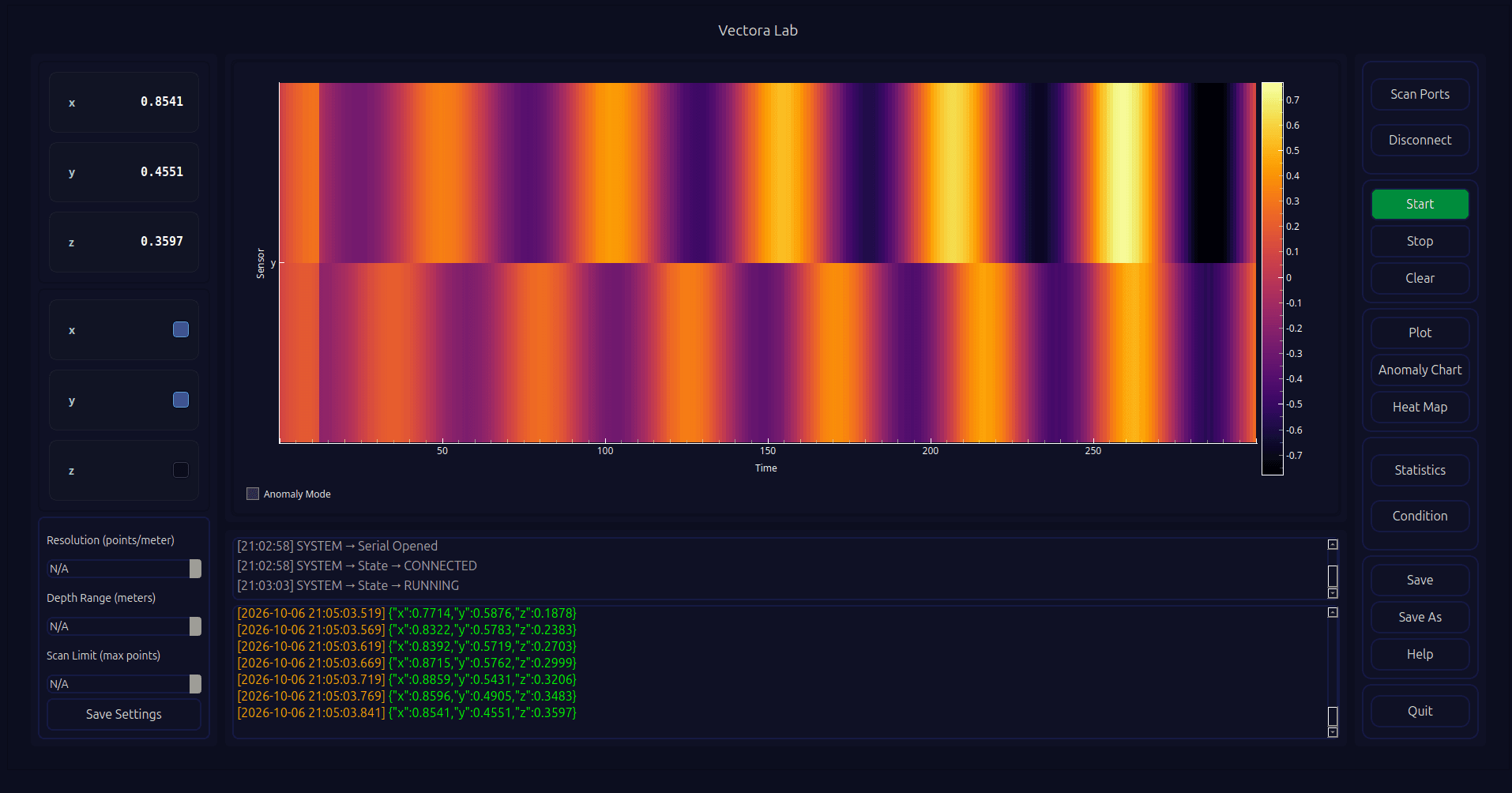Image resolution: width=1512 pixels, height=793 pixels.
Task: Click the green Start button
Action: [x=1420, y=204]
